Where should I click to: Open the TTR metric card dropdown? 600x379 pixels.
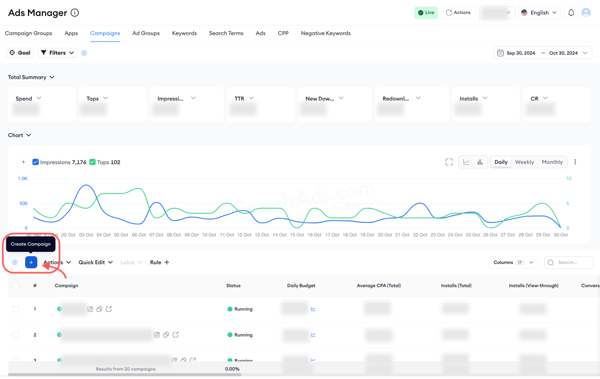click(251, 98)
